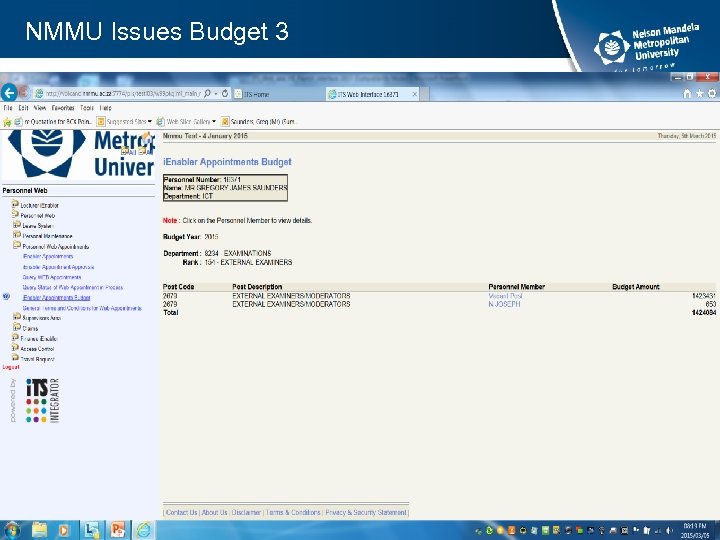Click Personal Maintenance folder icon
720x540 pixels.
click(17, 235)
